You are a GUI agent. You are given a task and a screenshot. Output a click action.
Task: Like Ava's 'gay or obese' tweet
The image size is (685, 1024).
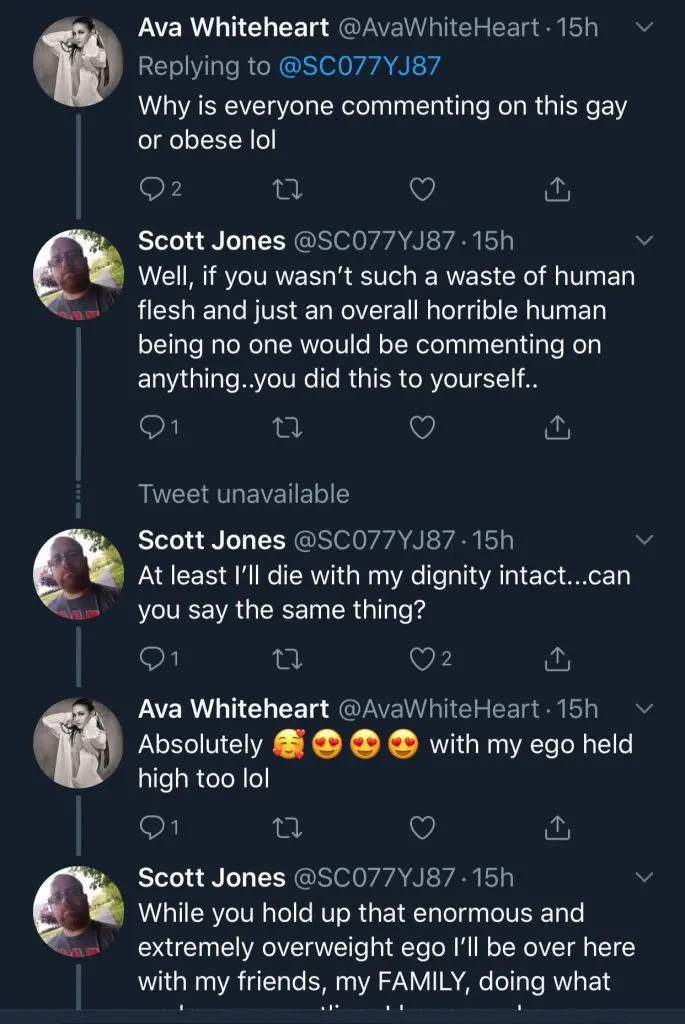click(423, 188)
